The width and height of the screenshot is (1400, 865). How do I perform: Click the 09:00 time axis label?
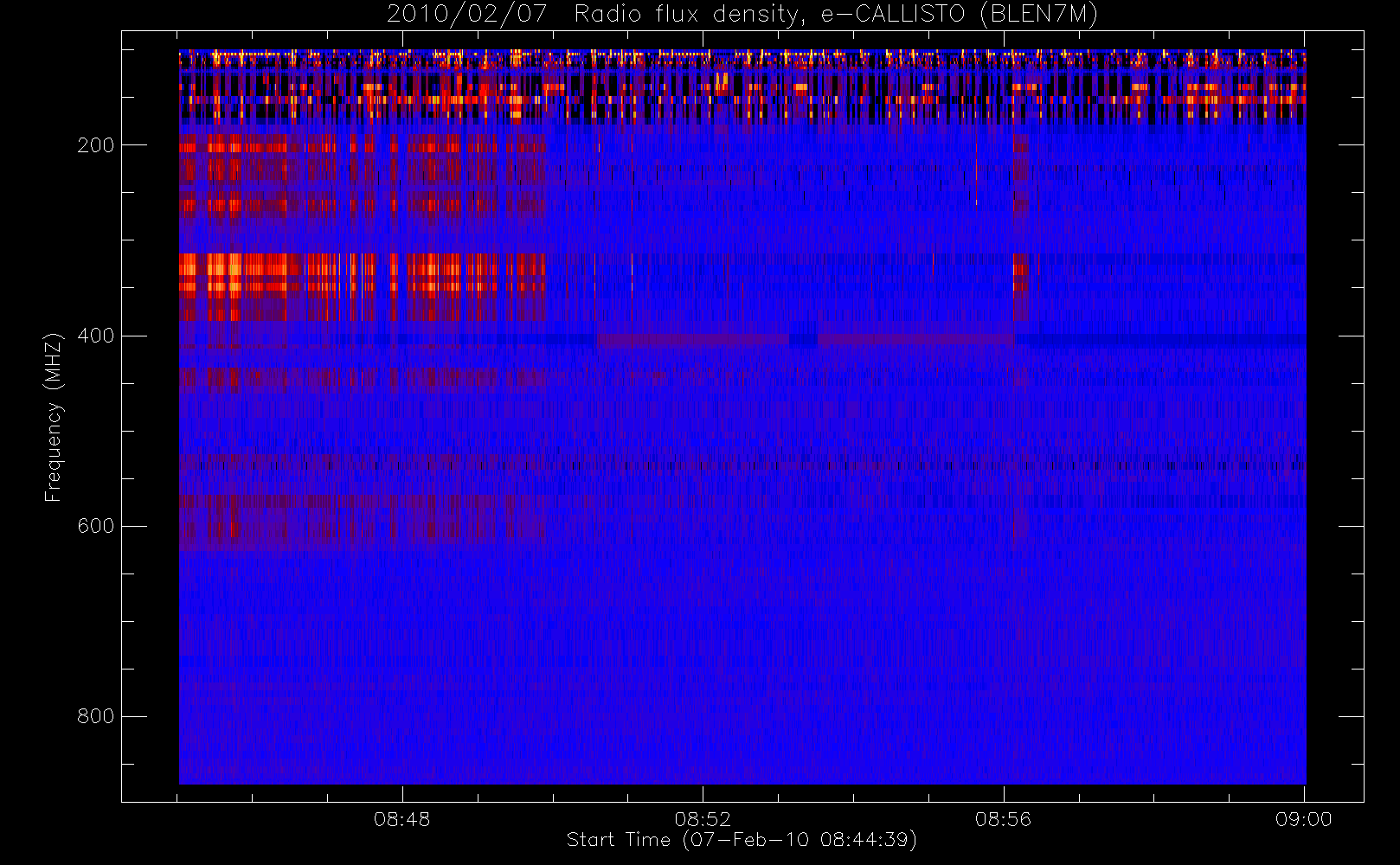pos(1304,819)
